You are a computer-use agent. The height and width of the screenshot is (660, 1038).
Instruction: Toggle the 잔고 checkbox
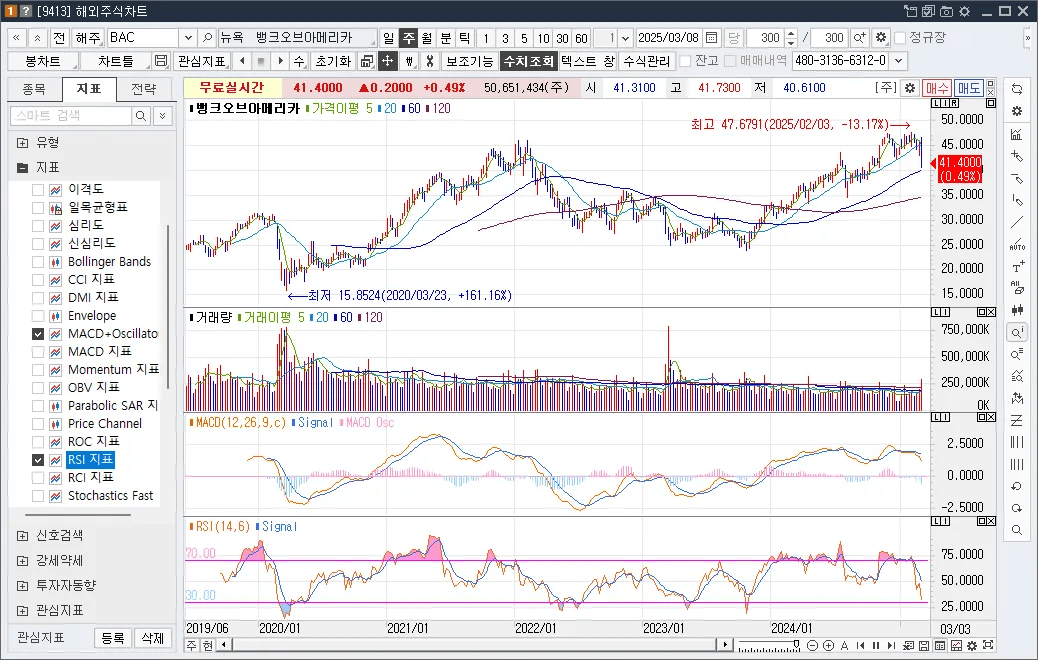[x=685, y=61]
